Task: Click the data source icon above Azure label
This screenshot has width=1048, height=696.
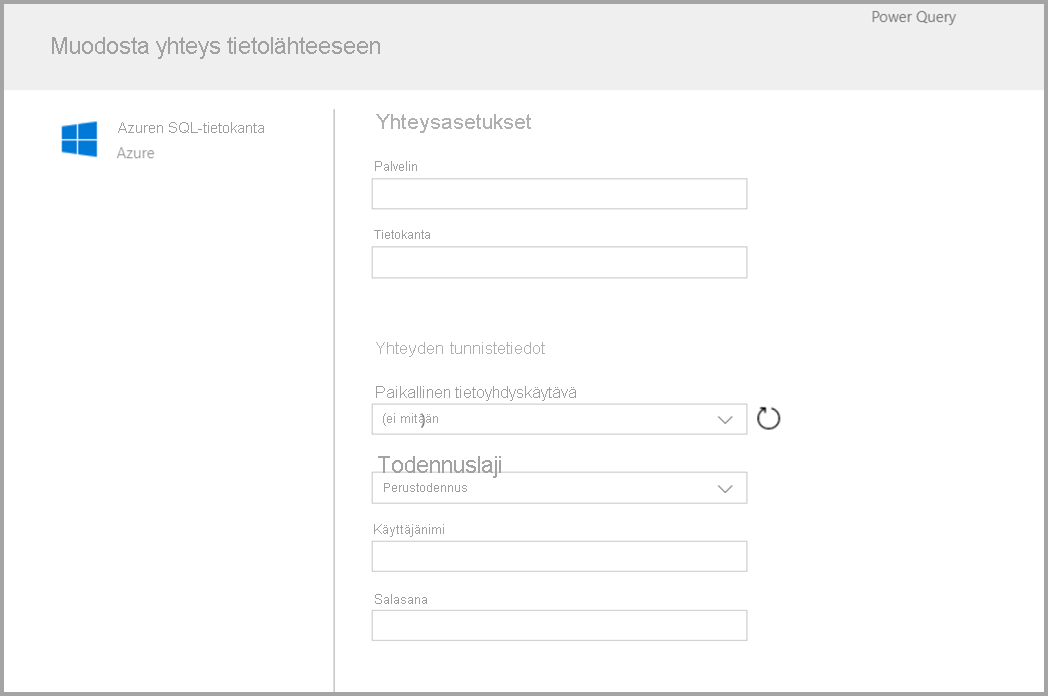Action: tap(78, 139)
